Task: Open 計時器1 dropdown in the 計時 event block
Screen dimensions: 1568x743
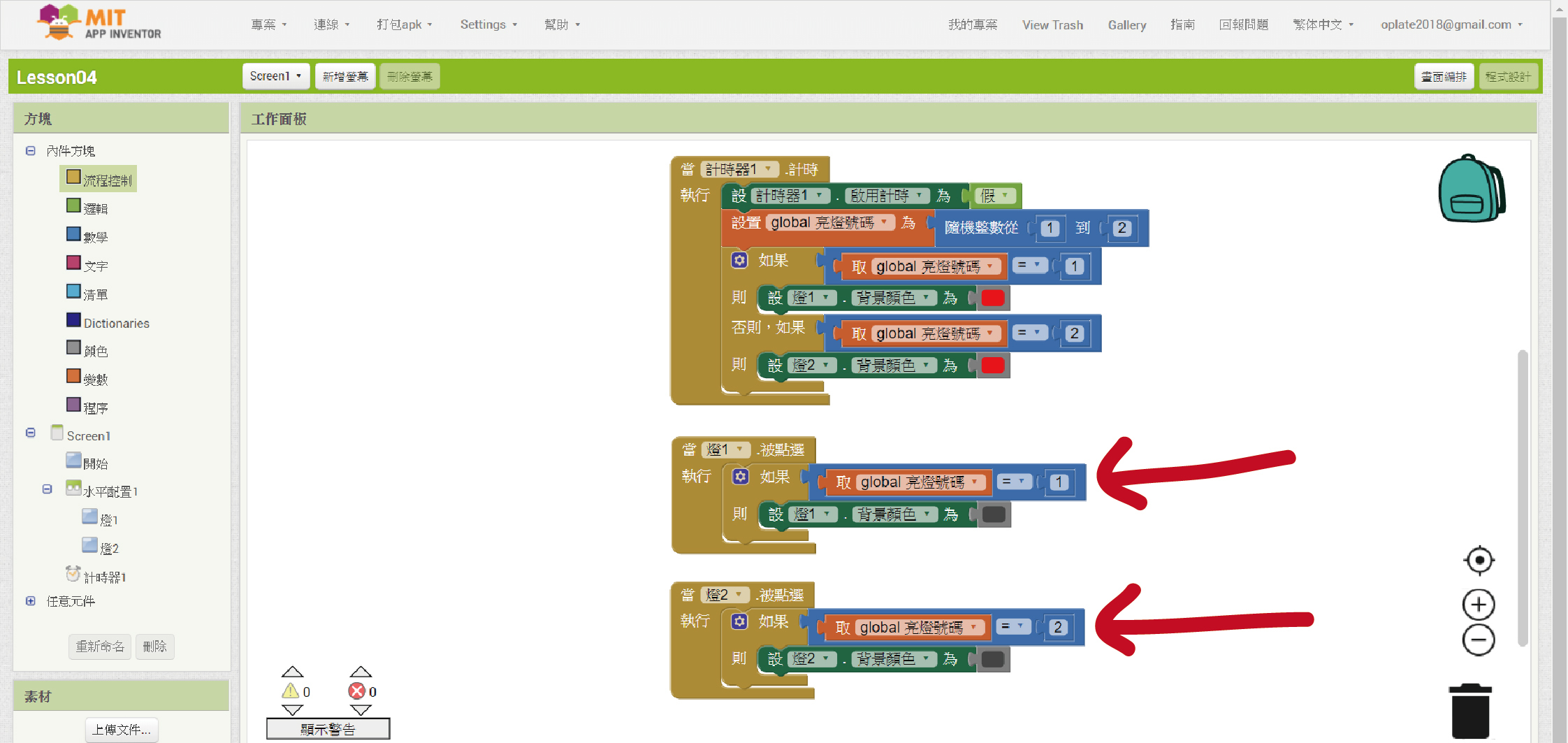Action: pyautogui.click(x=739, y=169)
